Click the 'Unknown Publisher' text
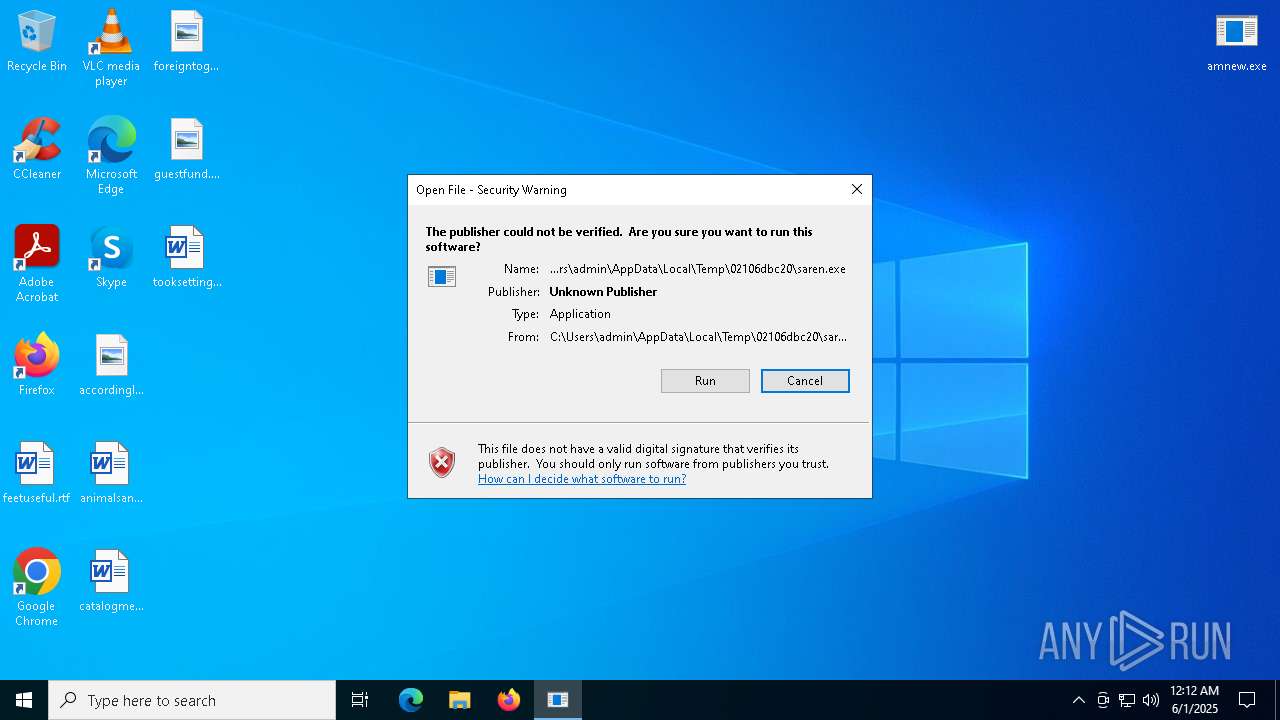Image resolution: width=1280 pixels, height=720 pixels. (603, 292)
